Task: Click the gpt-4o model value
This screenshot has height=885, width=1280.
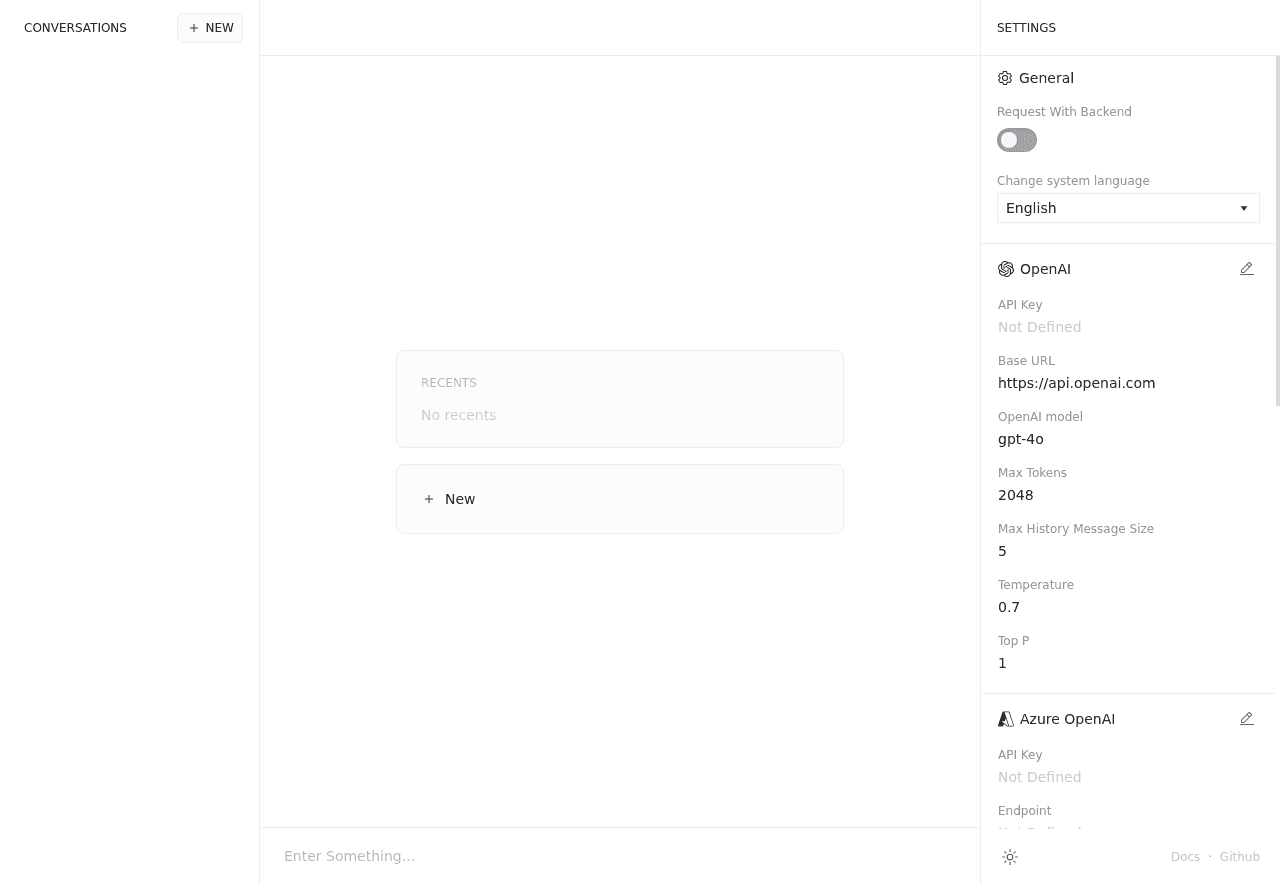Action: pyautogui.click(x=1020, y=439)
